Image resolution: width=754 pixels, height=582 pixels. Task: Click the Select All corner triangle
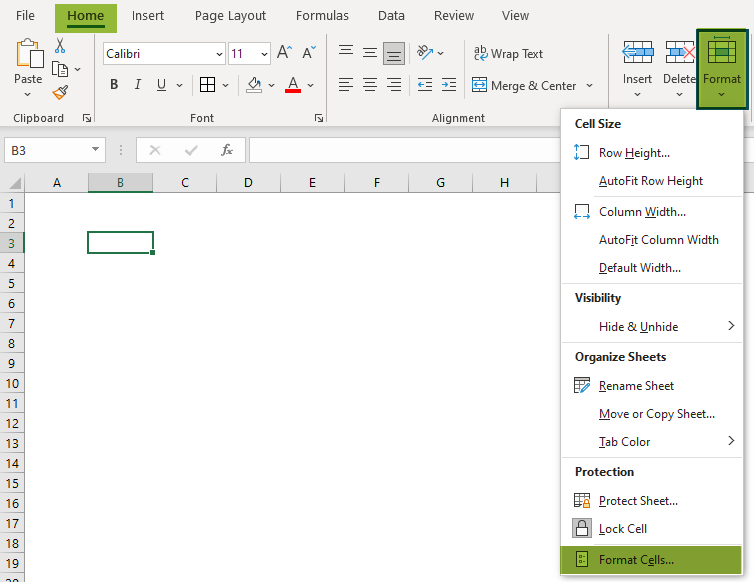coord(14,183)
